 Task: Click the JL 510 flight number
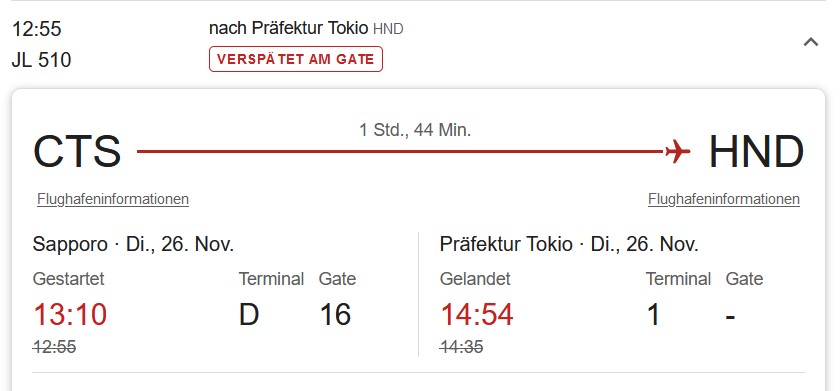pos(41,60)
